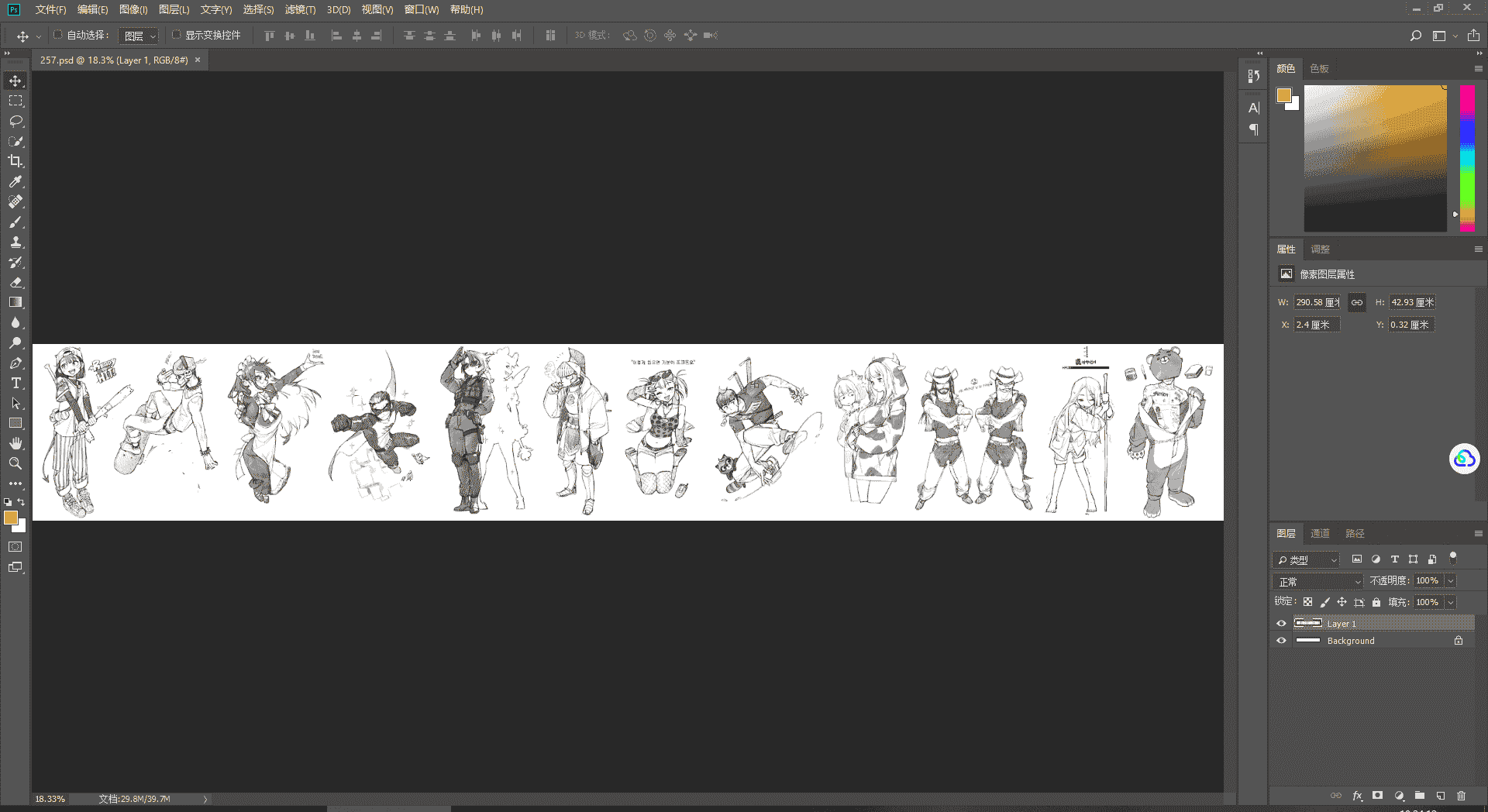Choose the Crop tool
This screenshot has width=1488, height=812.
15,161
